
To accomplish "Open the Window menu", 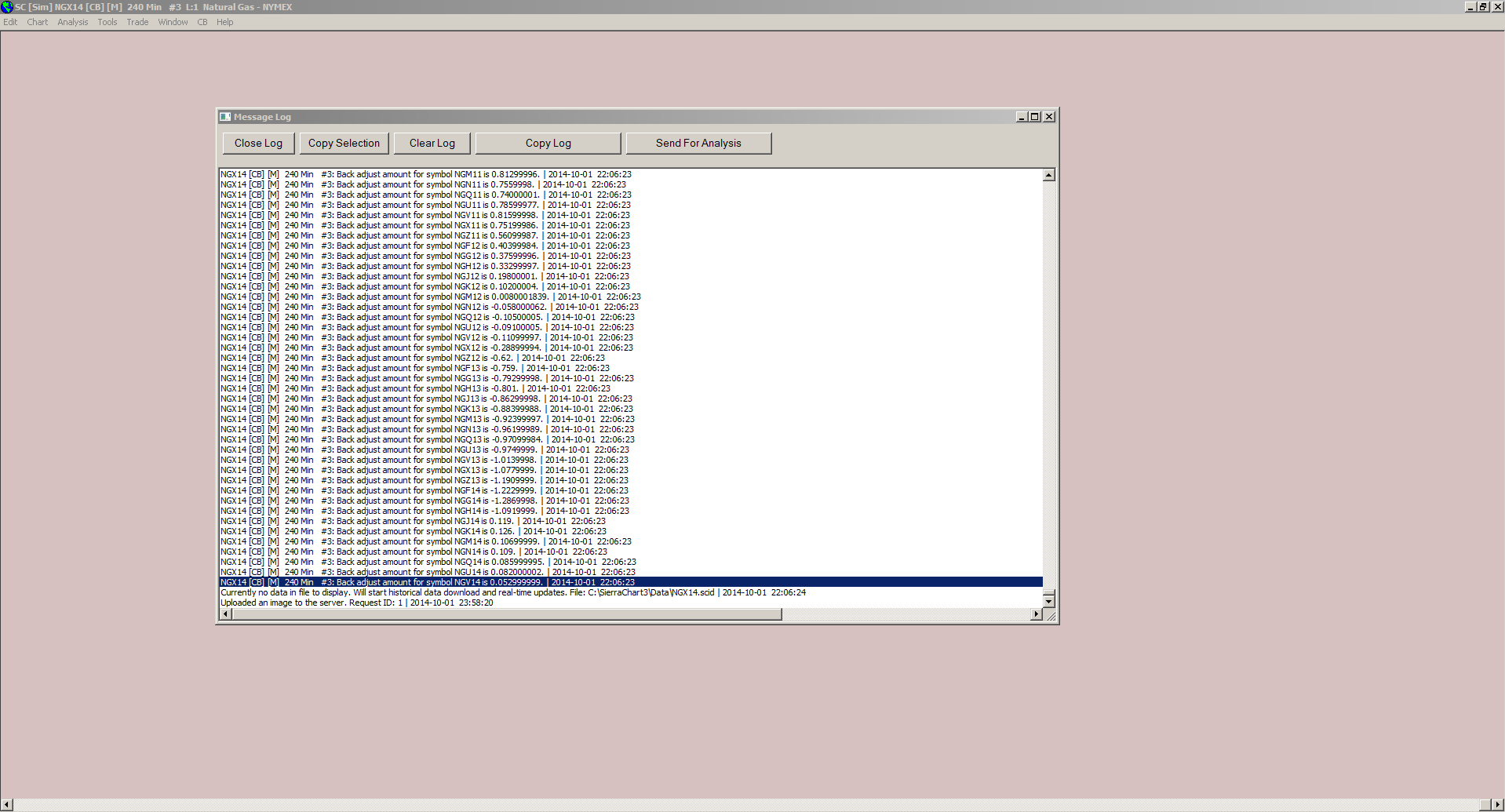I will (x=173, y=22).
